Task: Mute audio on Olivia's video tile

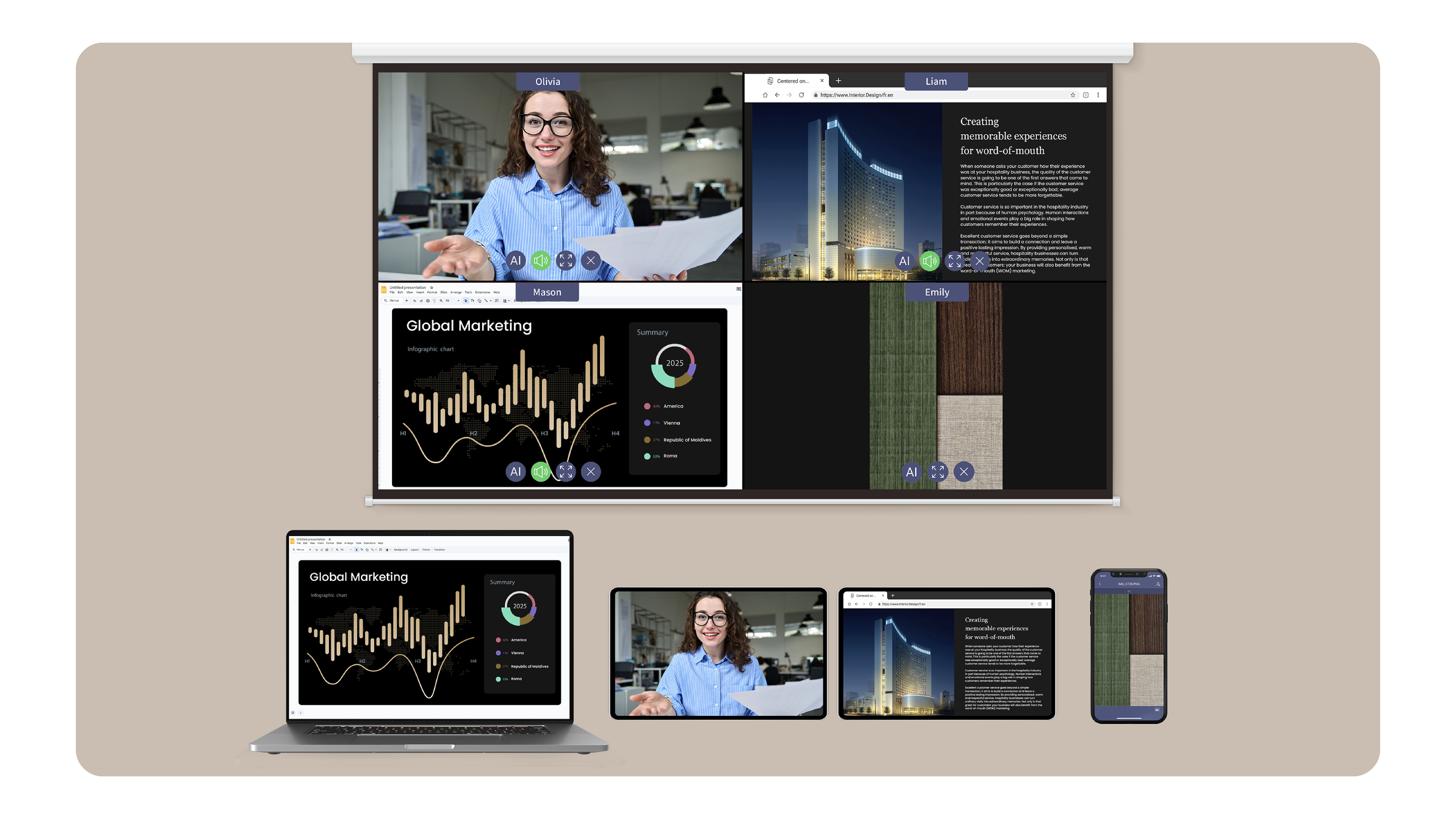Action: click(x=540, y=260)
